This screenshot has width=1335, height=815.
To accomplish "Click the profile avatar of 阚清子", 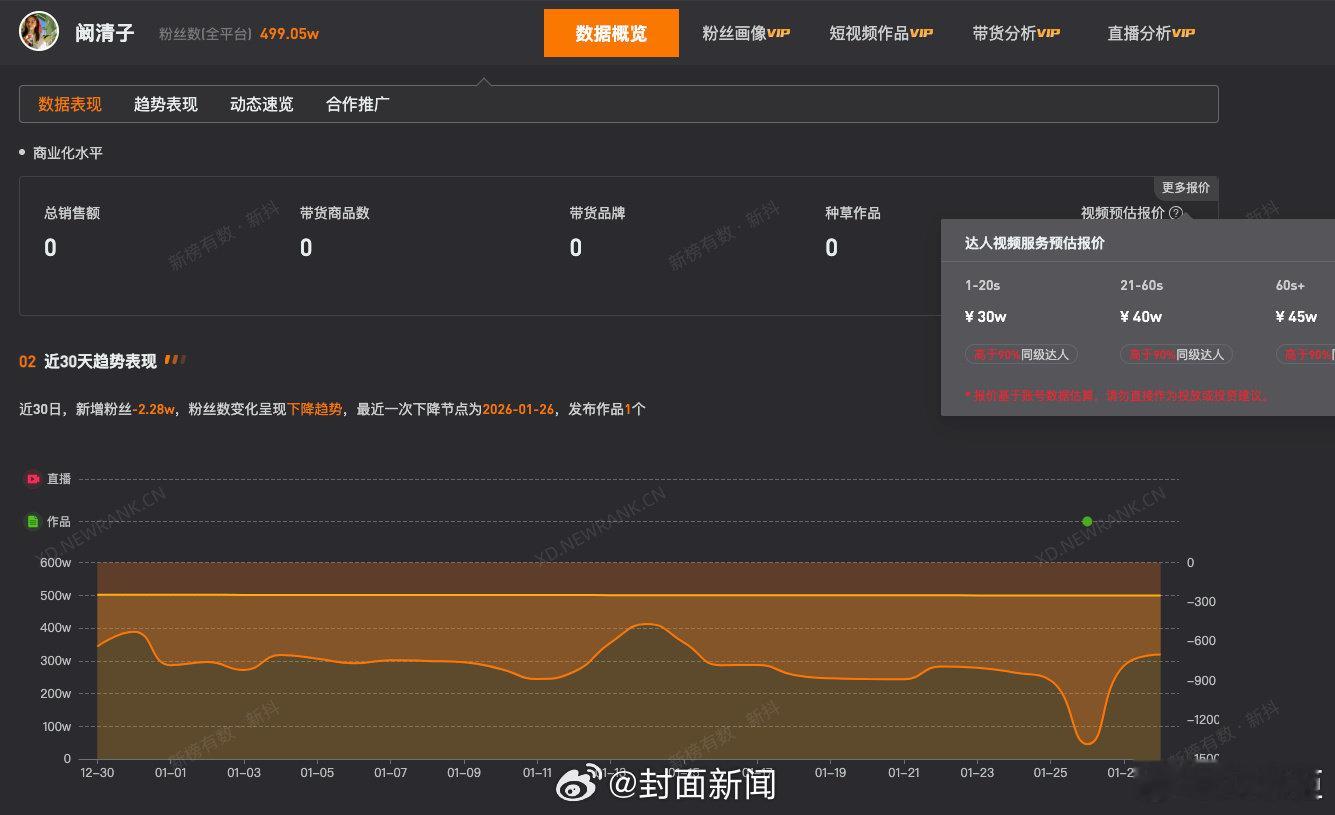I will click(38, 31).
